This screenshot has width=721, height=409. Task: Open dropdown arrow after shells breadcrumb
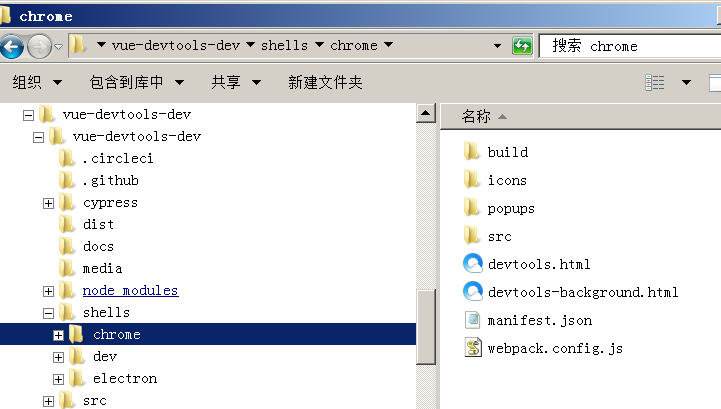tap(319, 45)
